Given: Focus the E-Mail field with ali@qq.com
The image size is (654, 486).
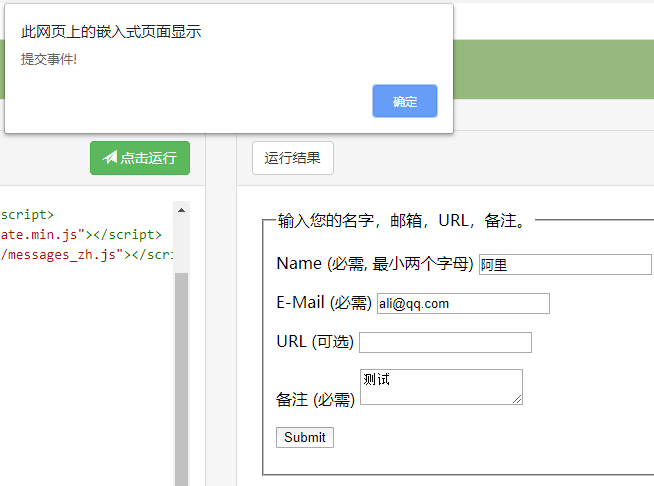Looking at the screenshot, I should click(x=463, y=303).
